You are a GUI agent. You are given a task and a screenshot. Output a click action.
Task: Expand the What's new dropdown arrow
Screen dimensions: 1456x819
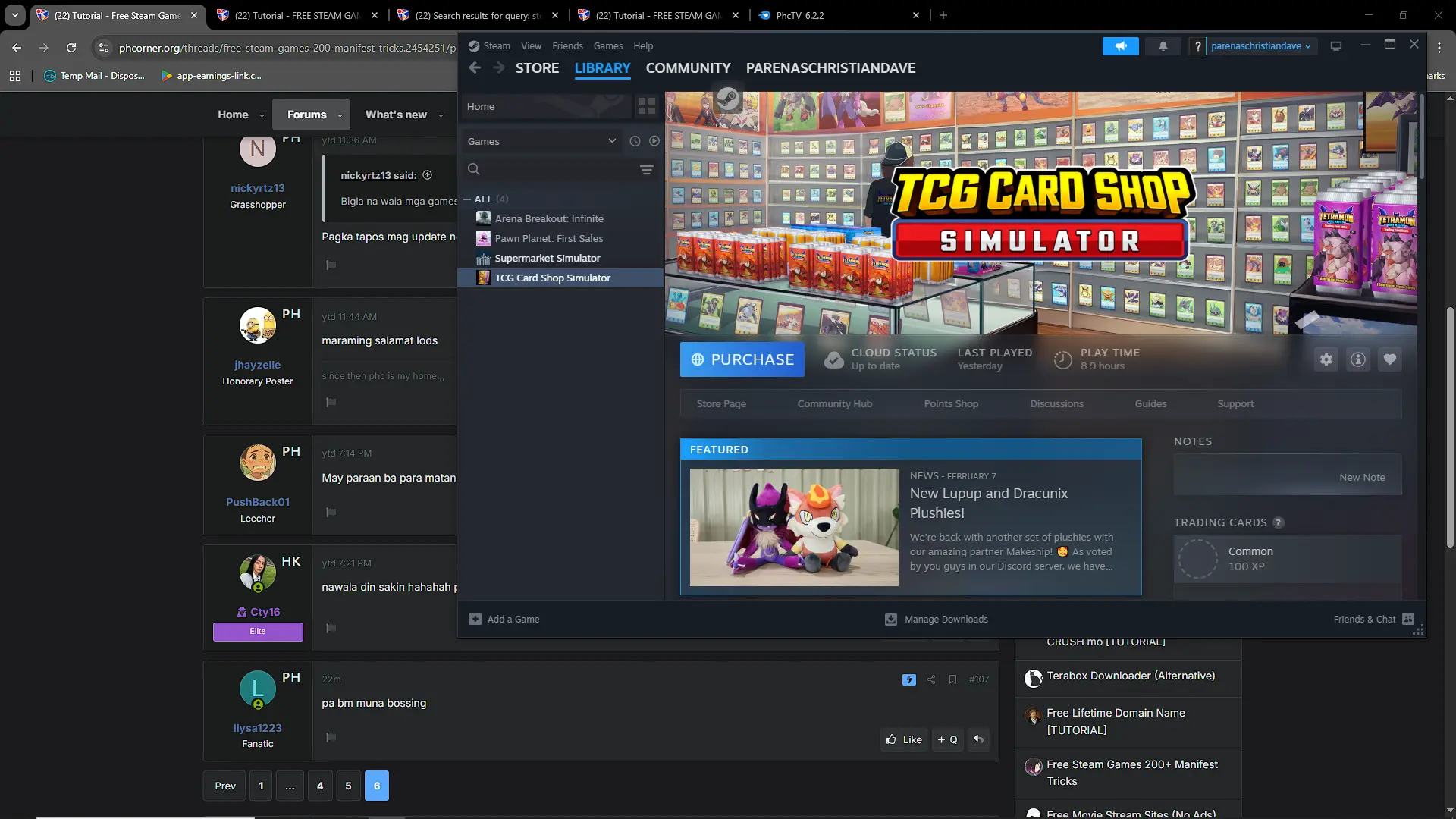click(441, 115)
